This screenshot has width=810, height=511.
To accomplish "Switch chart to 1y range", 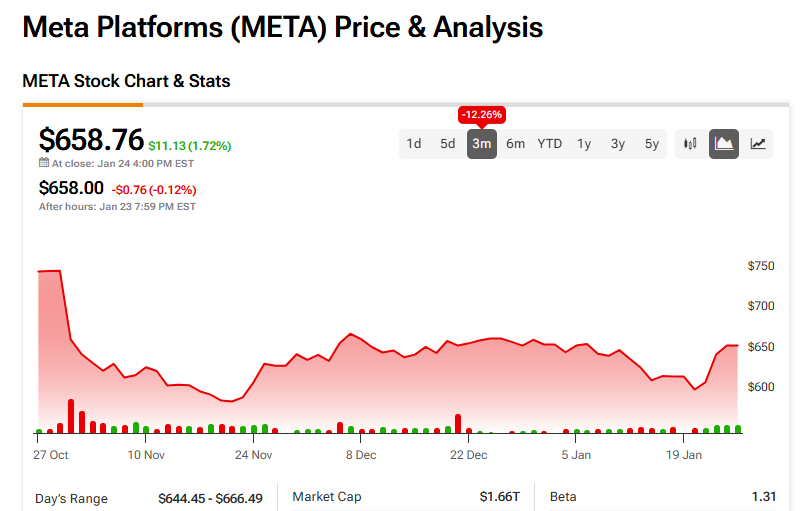I will [584, 144].
